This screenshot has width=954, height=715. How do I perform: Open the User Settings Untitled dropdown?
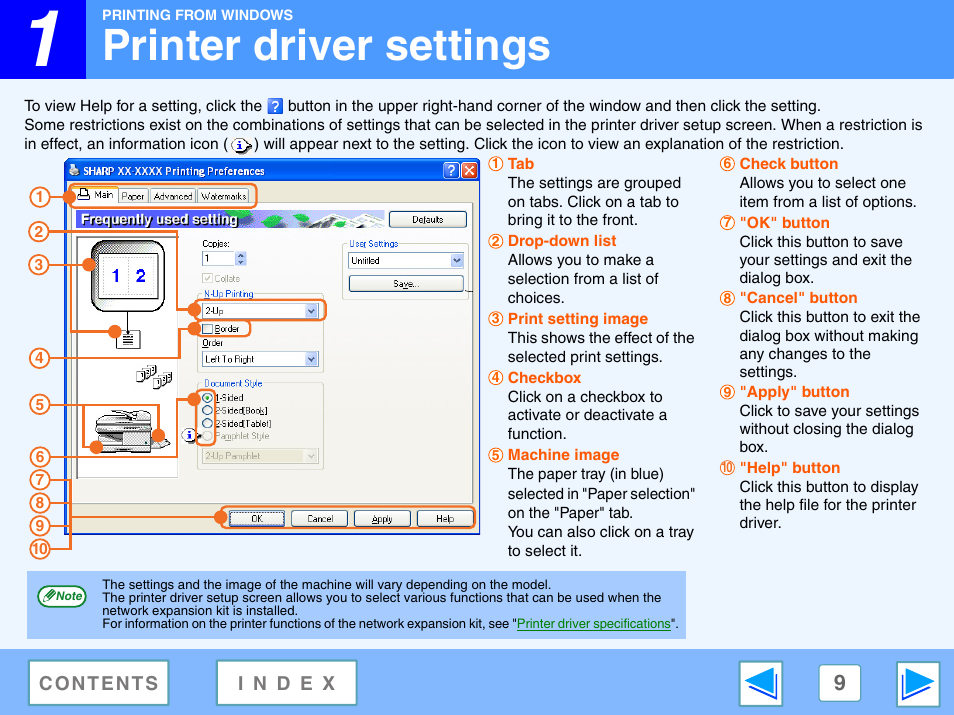coord(406,260)
